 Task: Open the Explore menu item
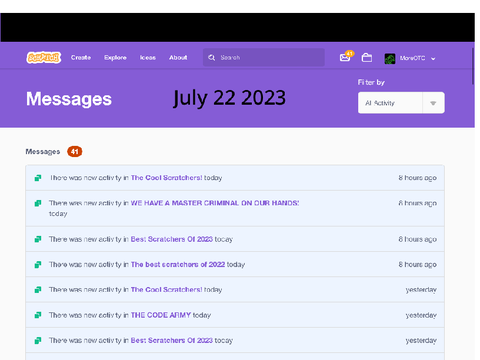(x=115, y=58)
